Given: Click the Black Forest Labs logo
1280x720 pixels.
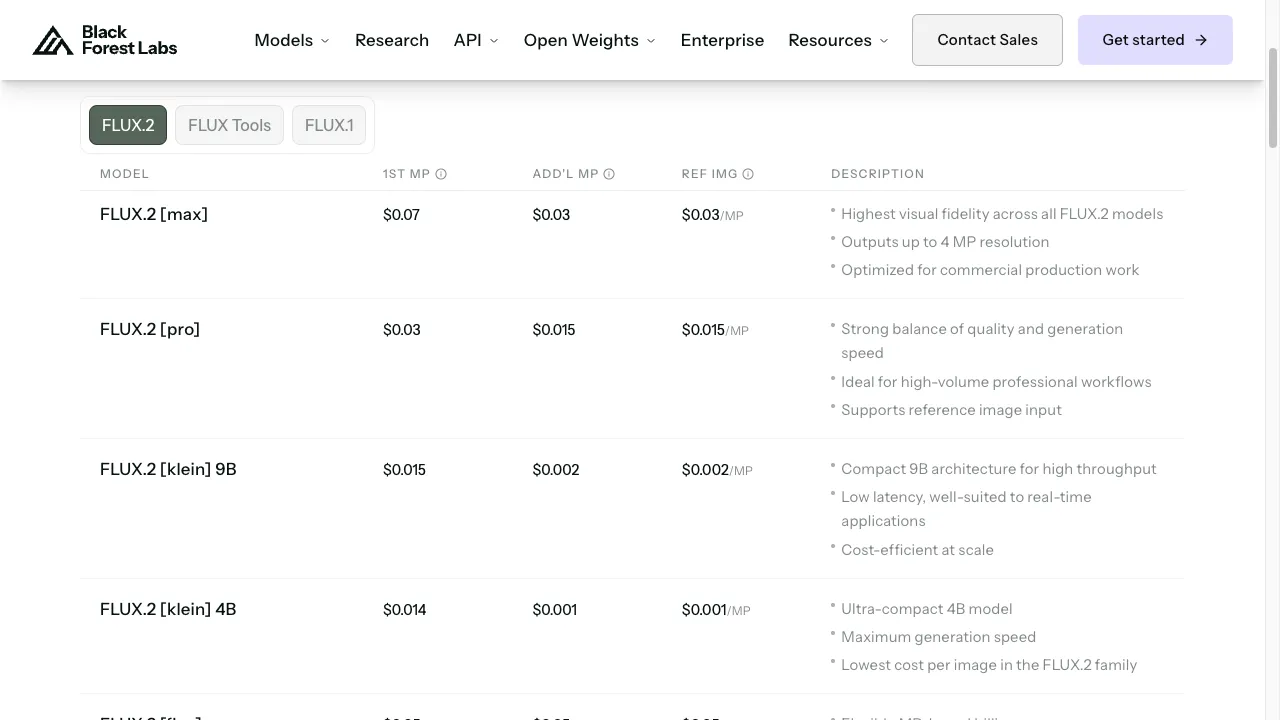Looking at the screenshot, I should click(105, 40).
